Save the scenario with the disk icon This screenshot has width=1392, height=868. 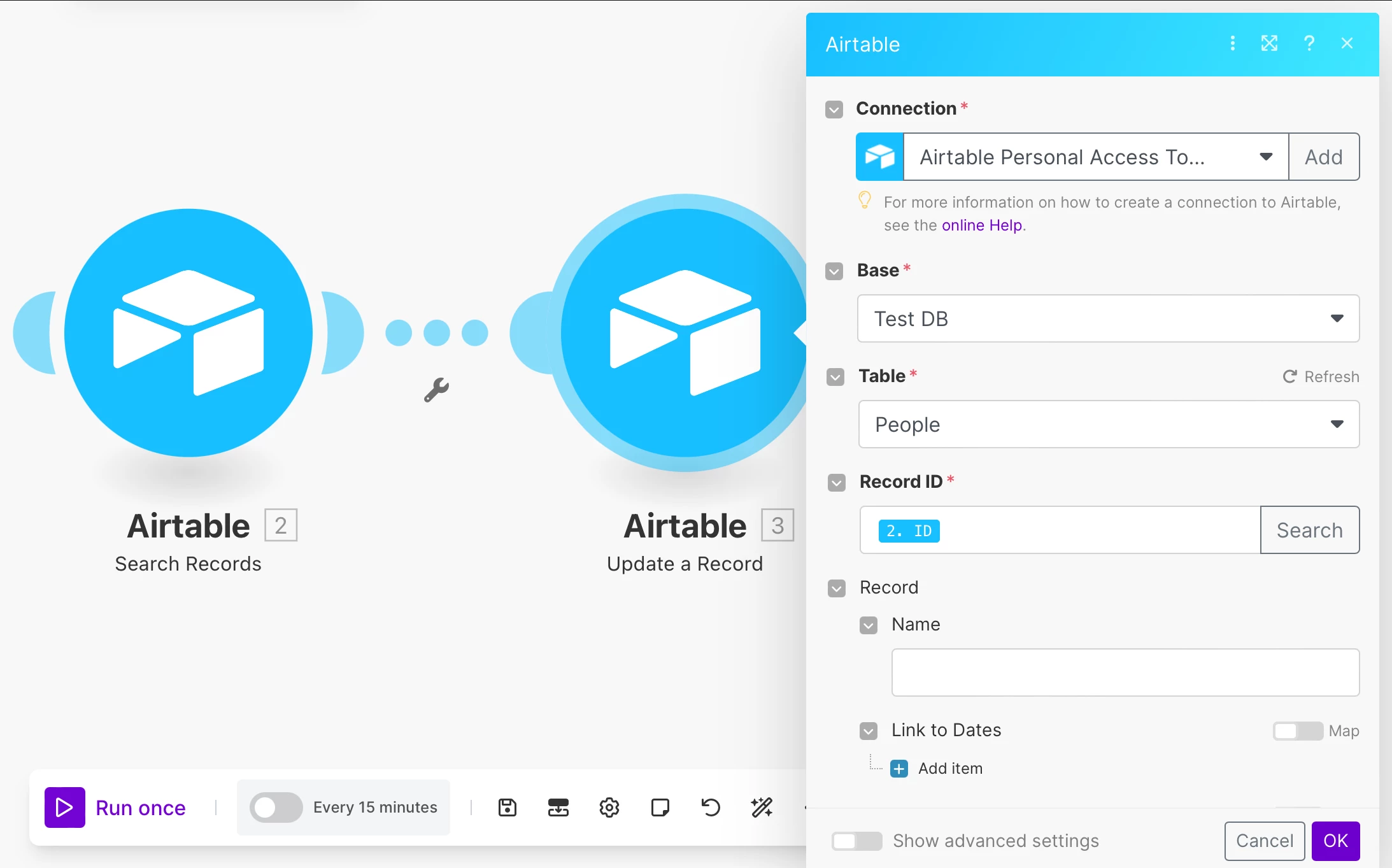pos(508,808)
